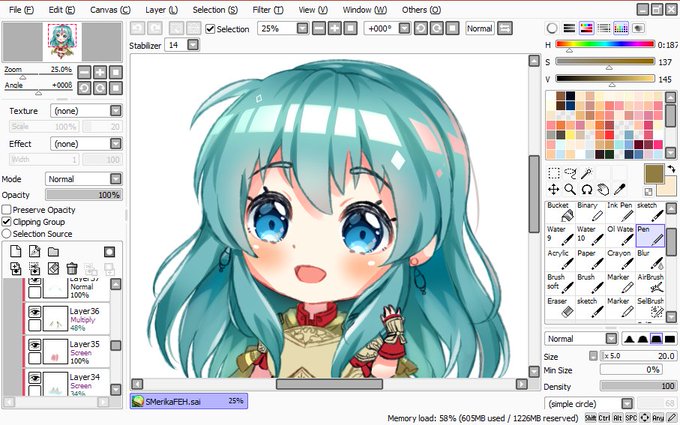The height and width of the screenshot is (425, 680).
Task: Click the Hue slider bar
Action: [605, 44]
